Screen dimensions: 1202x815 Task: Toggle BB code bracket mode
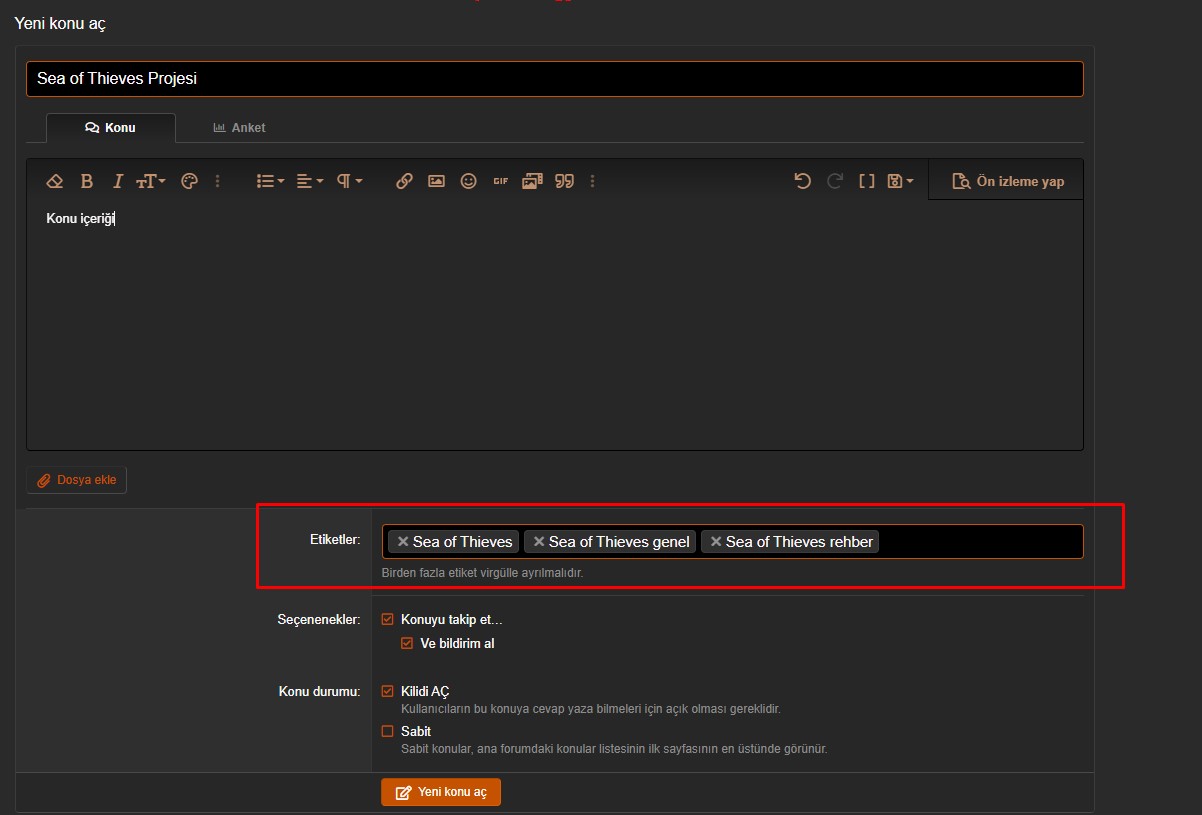click(866, 181)
